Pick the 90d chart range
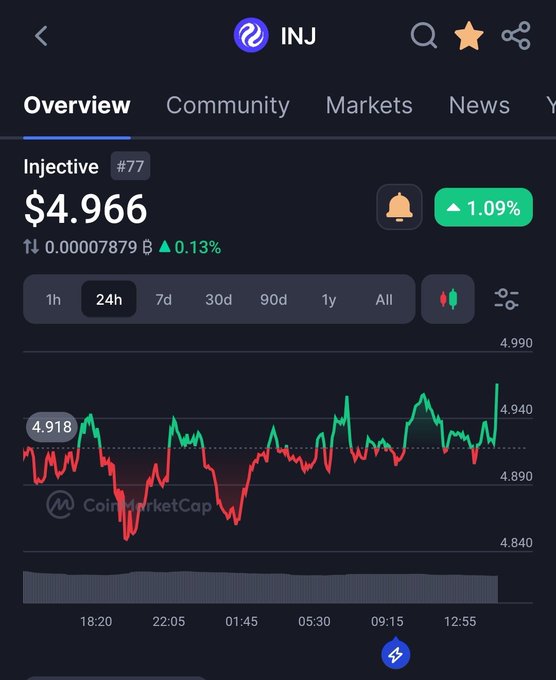 (x=274, y=300)
